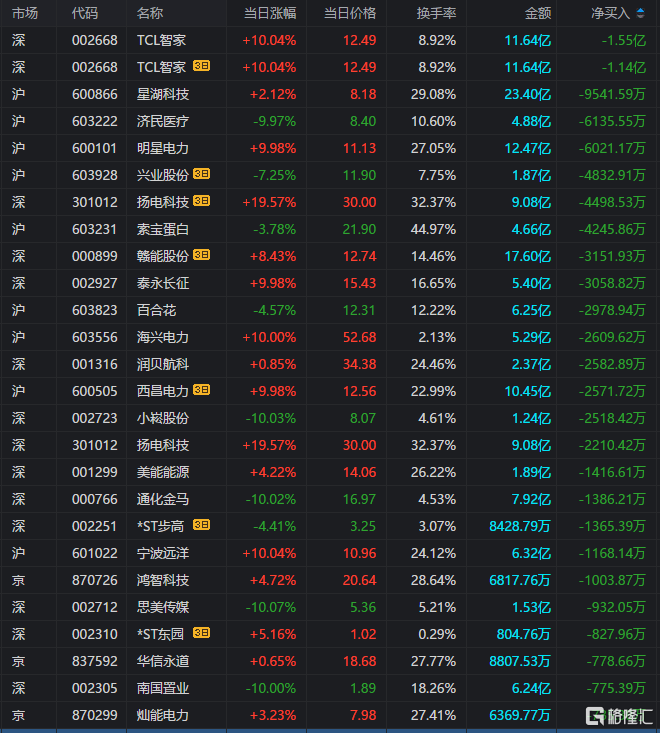This screenshot has height=733, width=660.
Task: Open stock 华信永道
Action: tap(163, 661)
